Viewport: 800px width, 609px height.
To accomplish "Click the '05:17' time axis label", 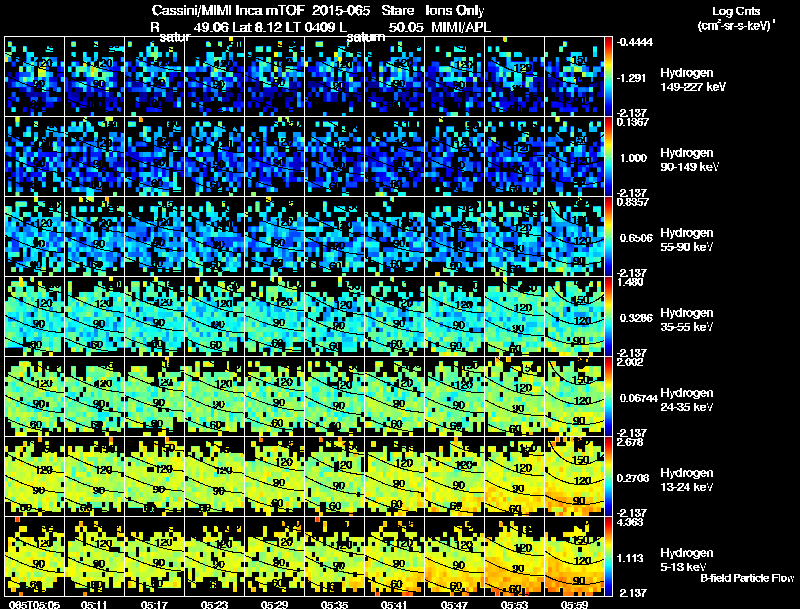I will point(155,605).
